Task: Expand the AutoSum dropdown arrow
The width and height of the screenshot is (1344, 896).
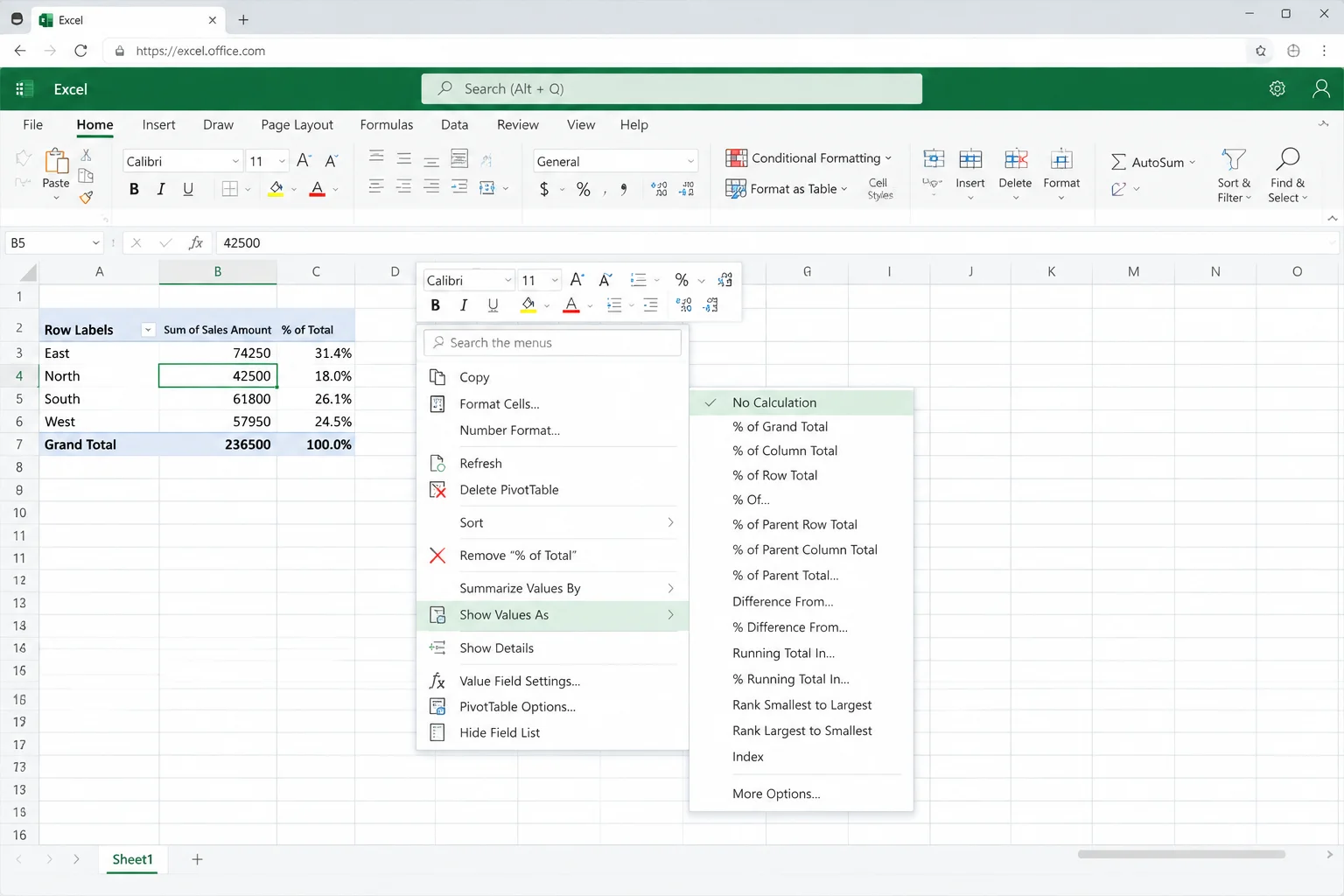Action: point(1192,162)
